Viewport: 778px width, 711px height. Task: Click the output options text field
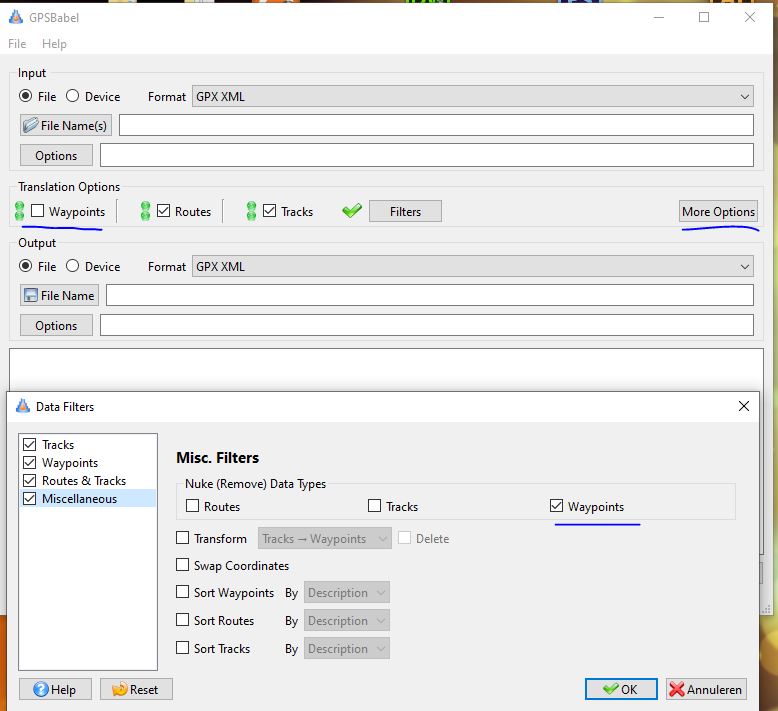point(427,325)
